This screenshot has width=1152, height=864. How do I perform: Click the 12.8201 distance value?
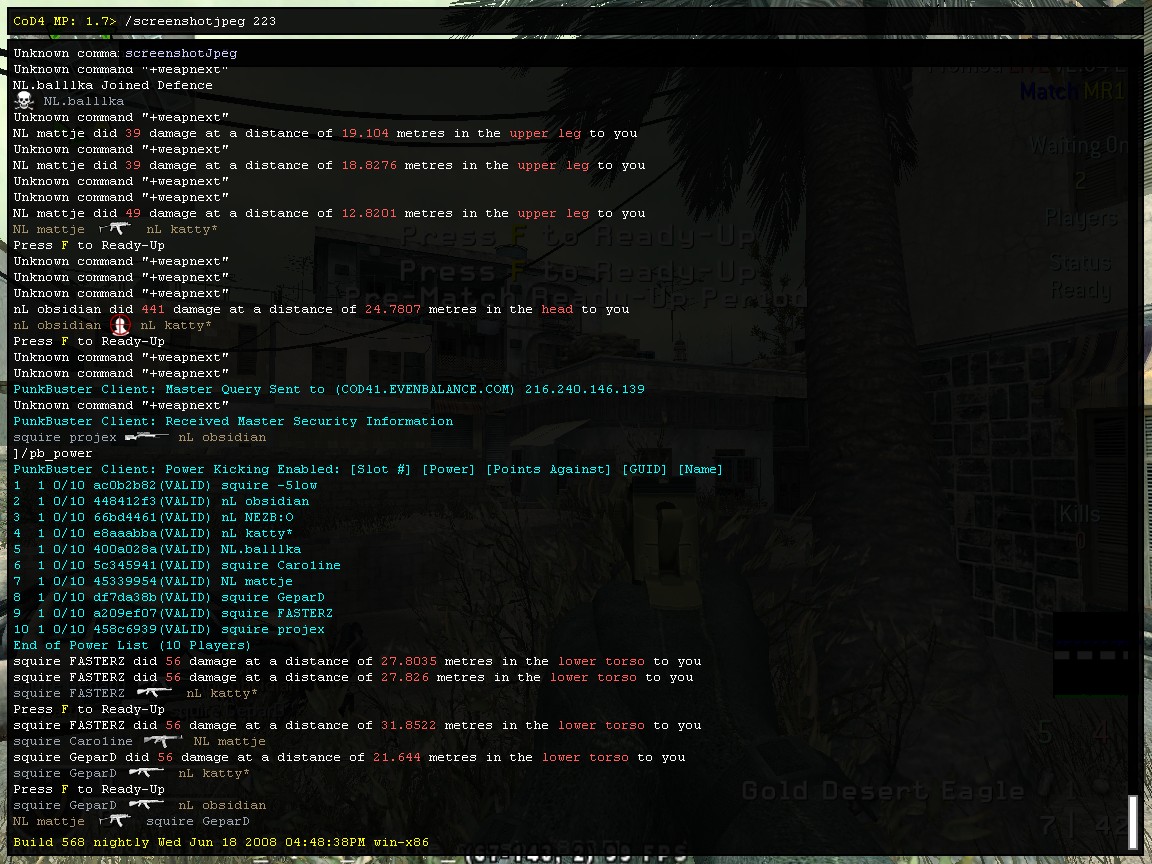pyautogui.click(x=369, y=213)
